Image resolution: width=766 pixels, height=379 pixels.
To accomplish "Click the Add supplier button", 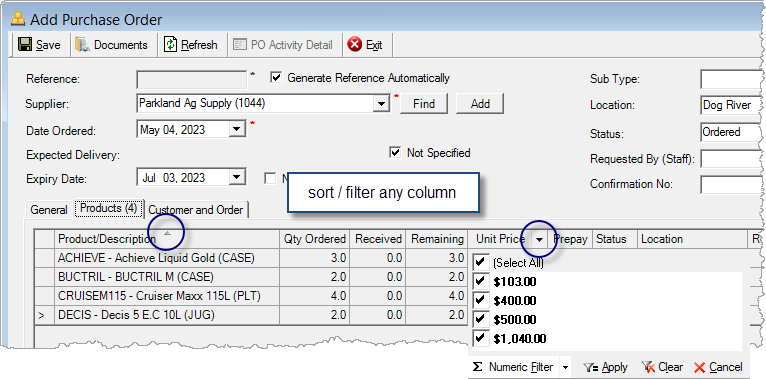I will pos(480,104).
